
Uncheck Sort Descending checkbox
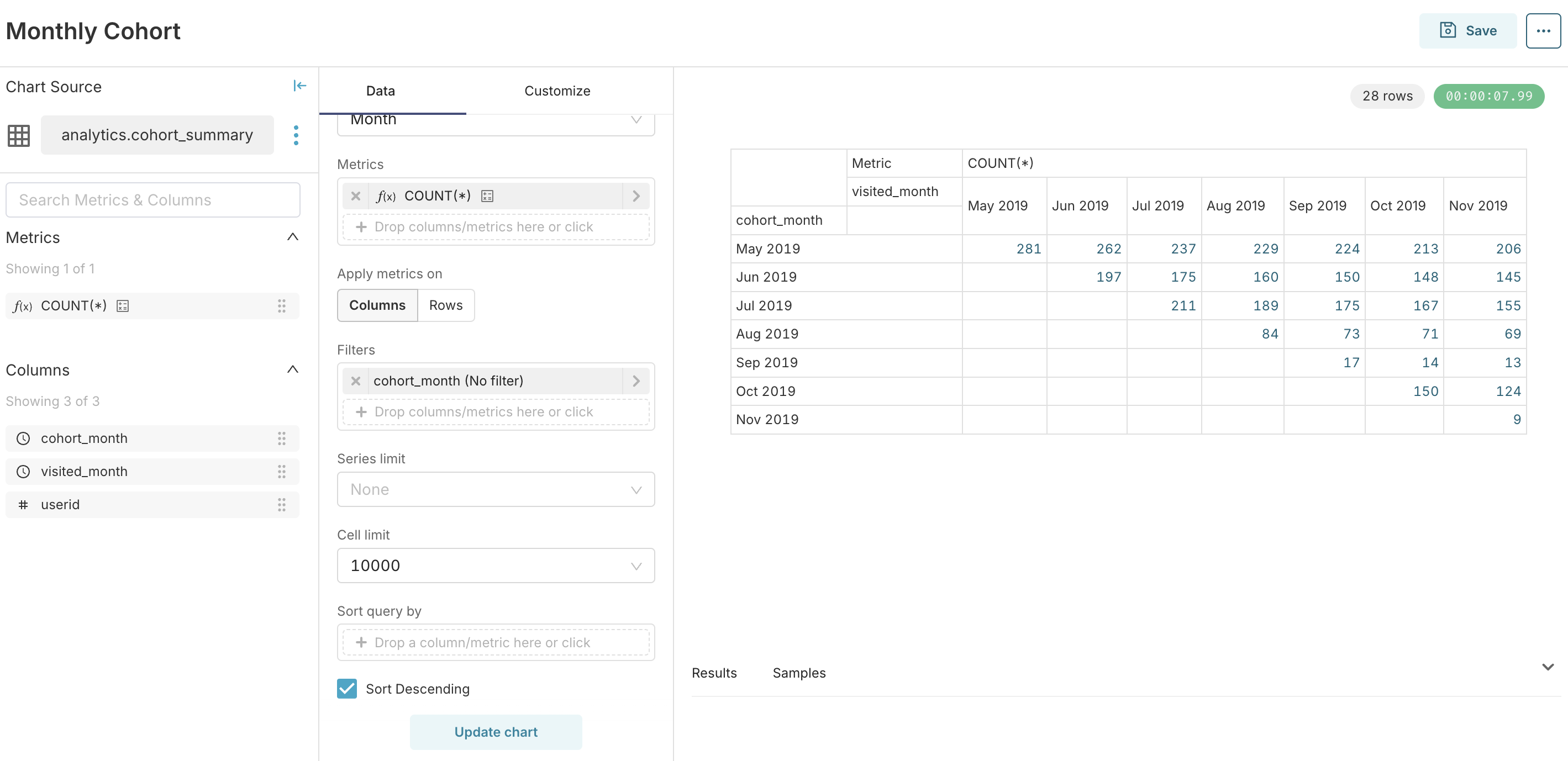(x=347, y=689)
